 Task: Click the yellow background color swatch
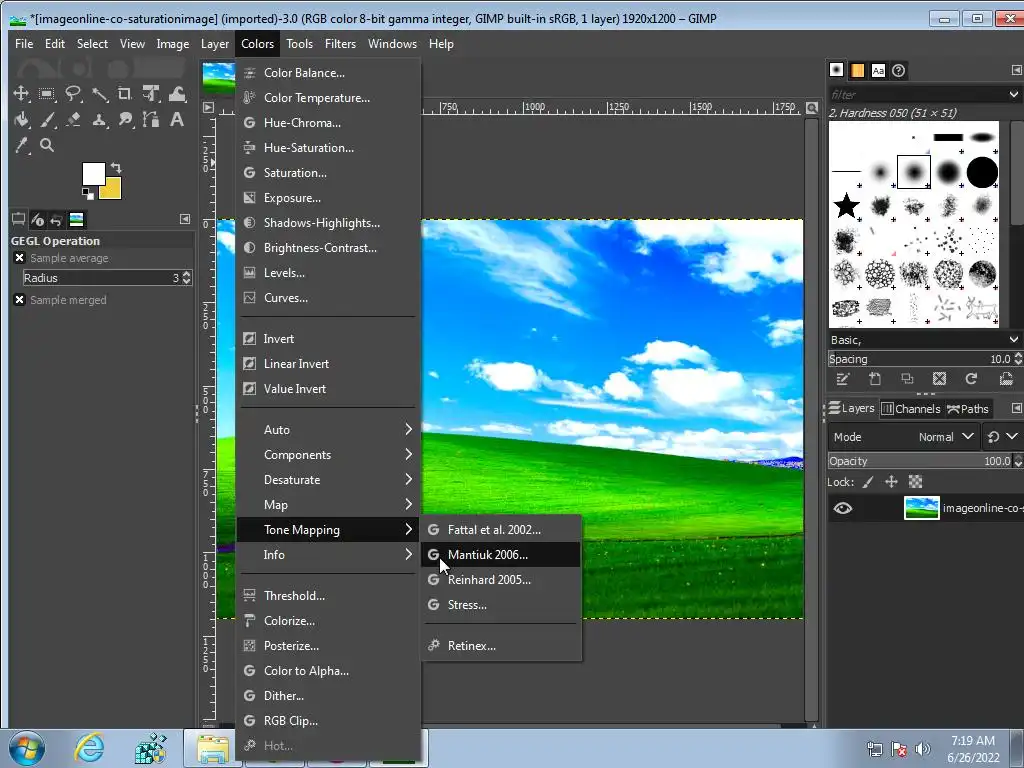tap(114, 190)
